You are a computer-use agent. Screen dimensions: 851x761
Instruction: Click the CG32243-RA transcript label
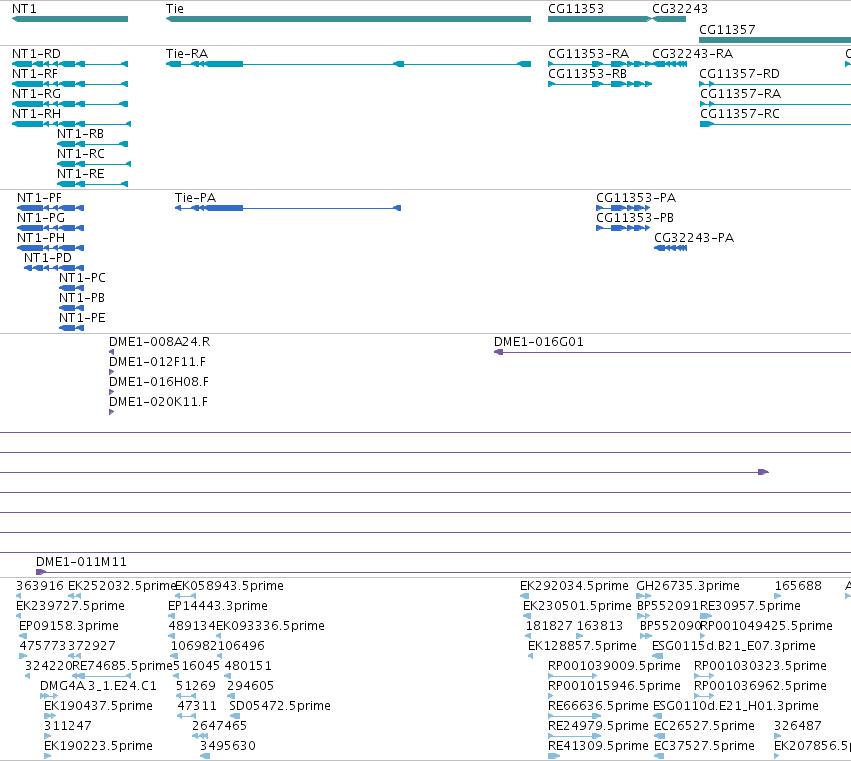pos(693,54)
